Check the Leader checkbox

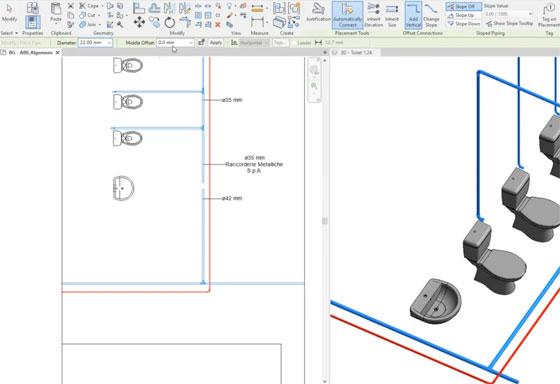(294, 43)
